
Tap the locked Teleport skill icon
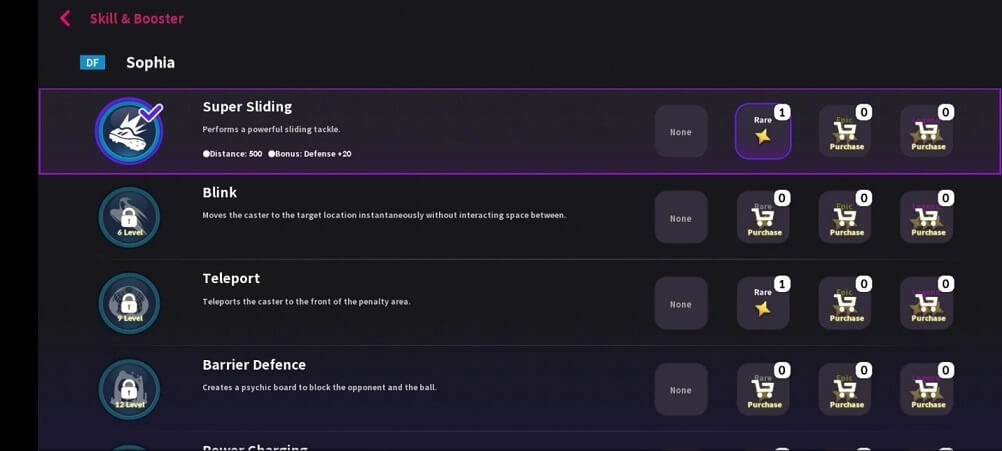(129, 303)
